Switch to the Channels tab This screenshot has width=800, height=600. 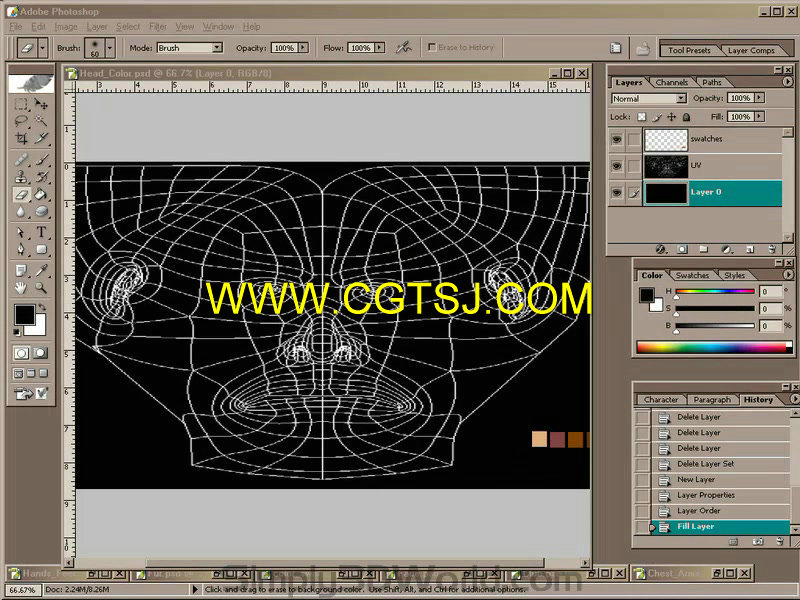[671, 82]
